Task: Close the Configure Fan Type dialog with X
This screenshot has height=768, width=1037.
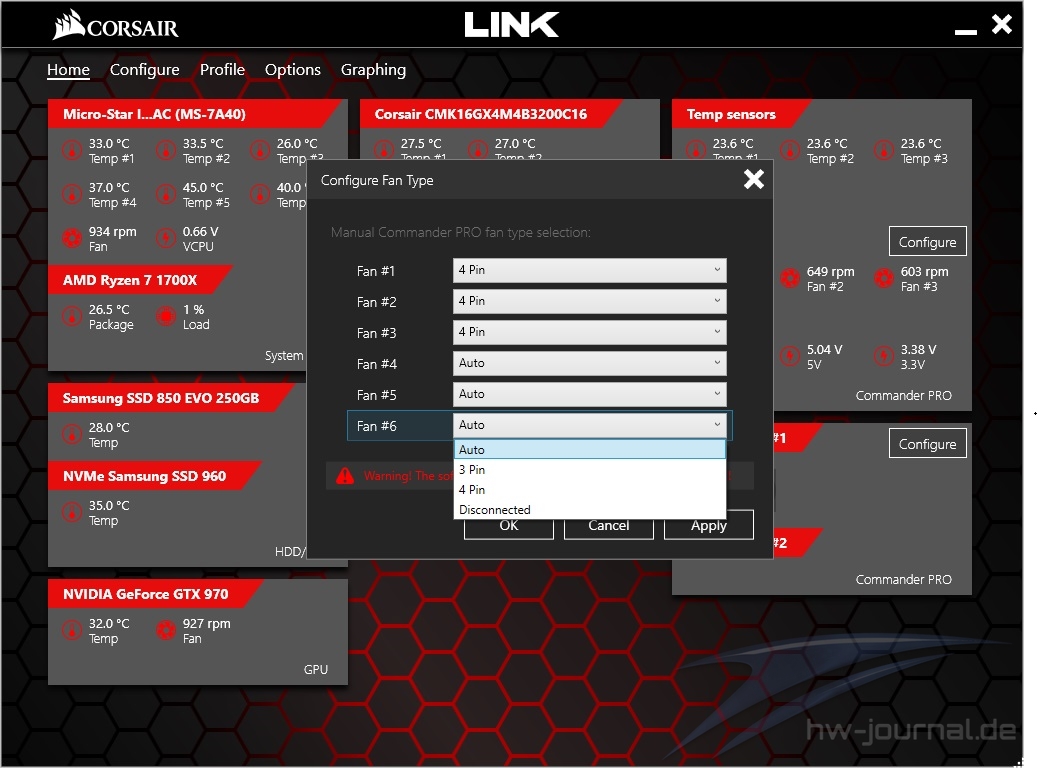Action: 754,179
